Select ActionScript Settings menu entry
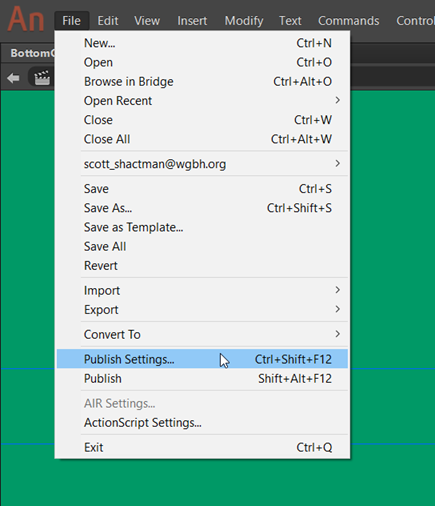435x506 pixels. click(x=202, y=423)
